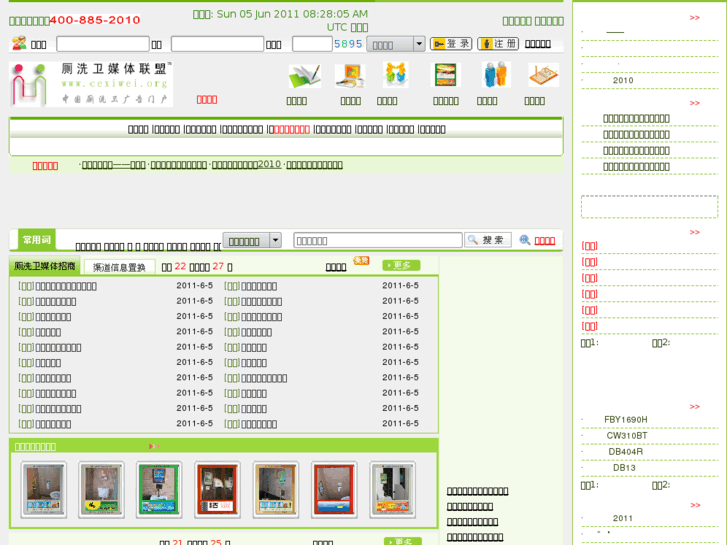The image size is (727, 545).
Task: Open the drafting table navigation icon
Action: (543, 75)
